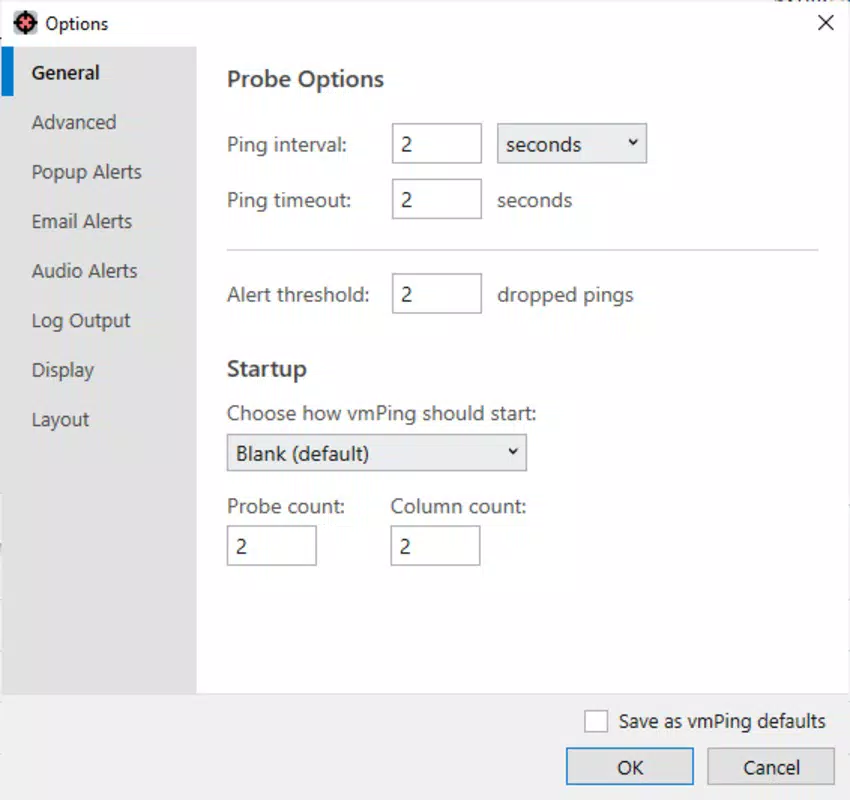Click the 'Ping timeout:' label

pyautogui.click(x=289, y=201)
